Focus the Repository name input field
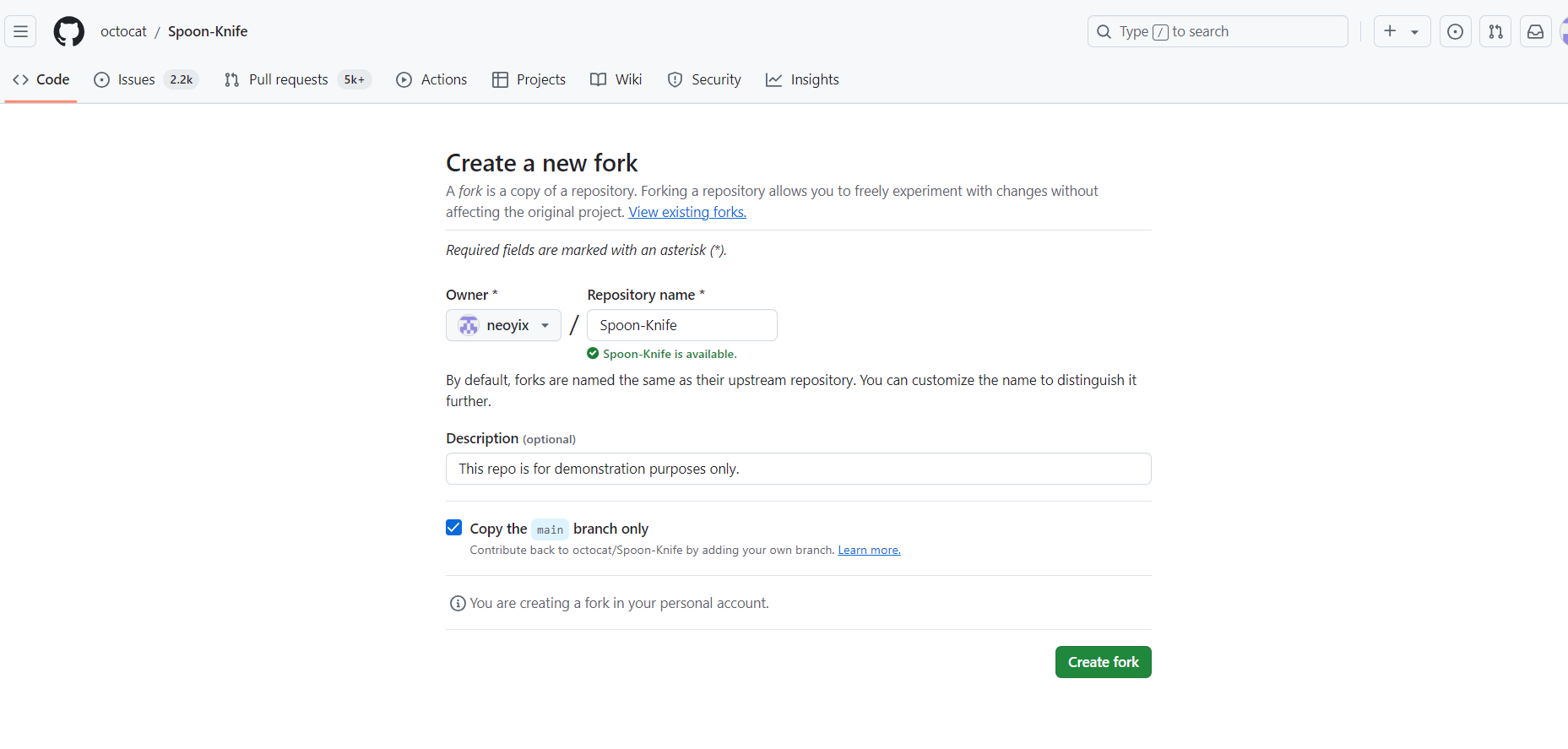The height and width of the screenshot is (749, 1568). click(x=682, y=325)
